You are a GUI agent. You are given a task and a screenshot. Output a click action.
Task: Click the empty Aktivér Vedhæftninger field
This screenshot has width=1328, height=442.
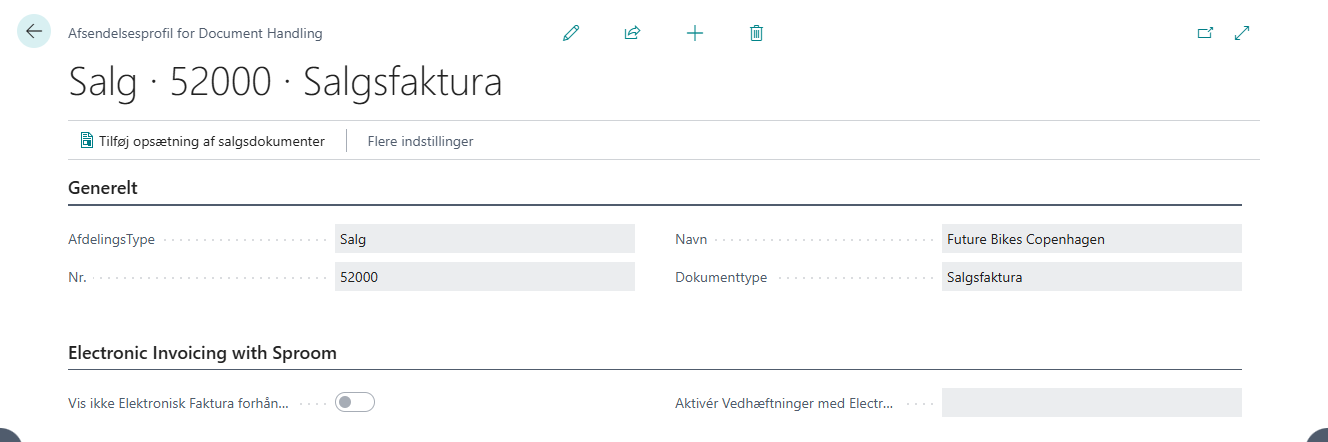(x=1092, y=402)
